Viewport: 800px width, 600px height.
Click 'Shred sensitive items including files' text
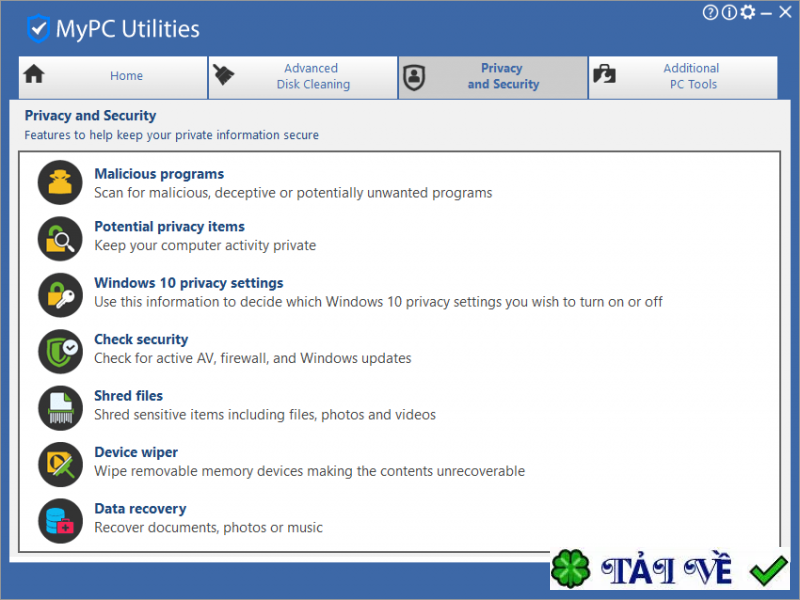coord(265,415)
